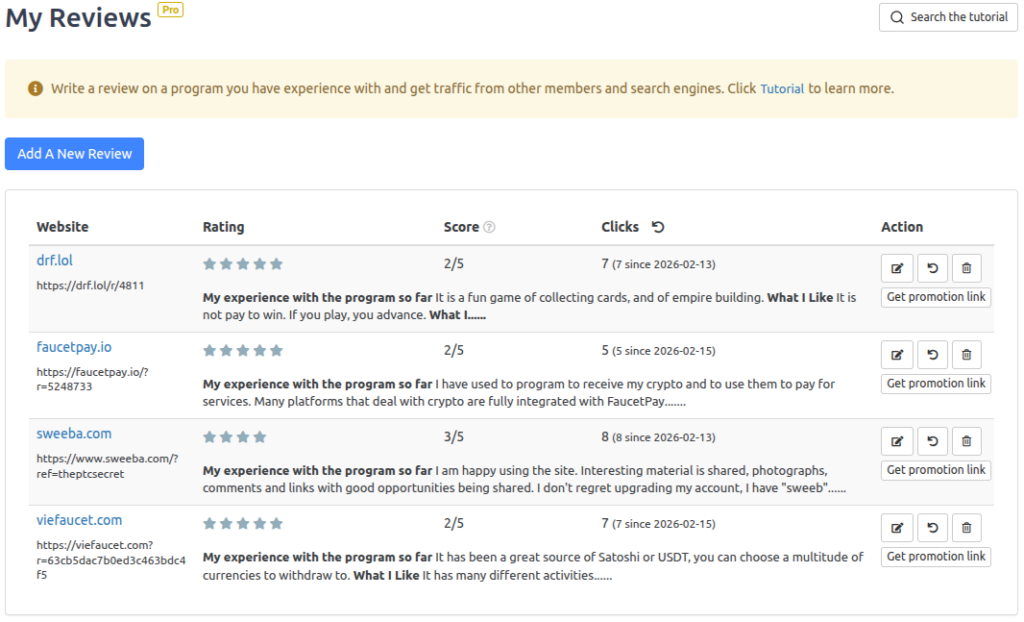The height and width of the screenshot is (622, 1024).
Task: Open the faucetpay.io website link
Action: 74,347
